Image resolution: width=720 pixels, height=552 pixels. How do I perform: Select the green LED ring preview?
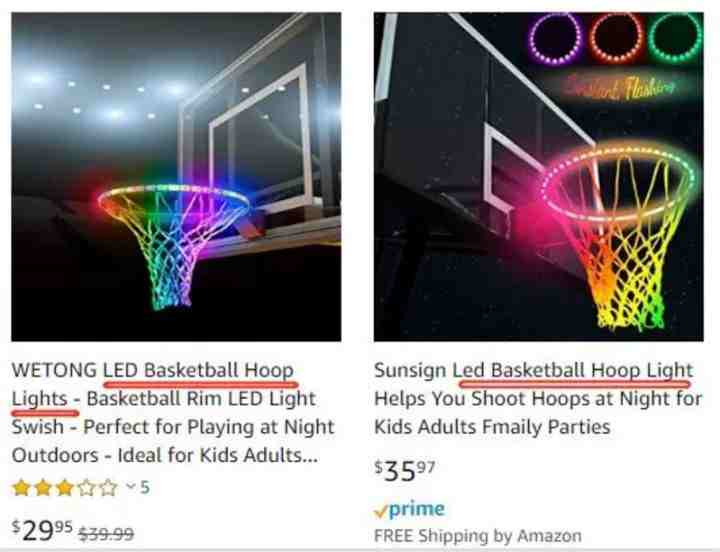[675, 39]
